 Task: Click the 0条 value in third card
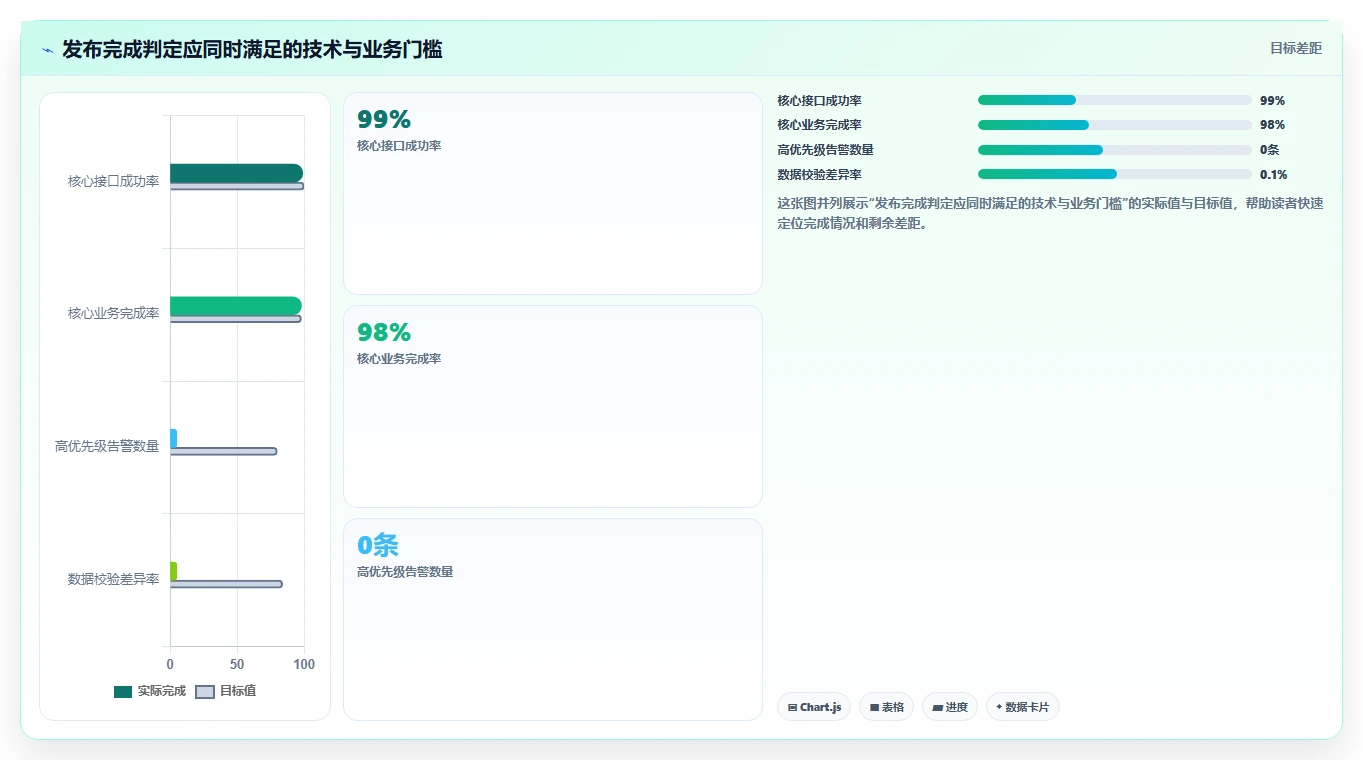click(x=378, y=545)
